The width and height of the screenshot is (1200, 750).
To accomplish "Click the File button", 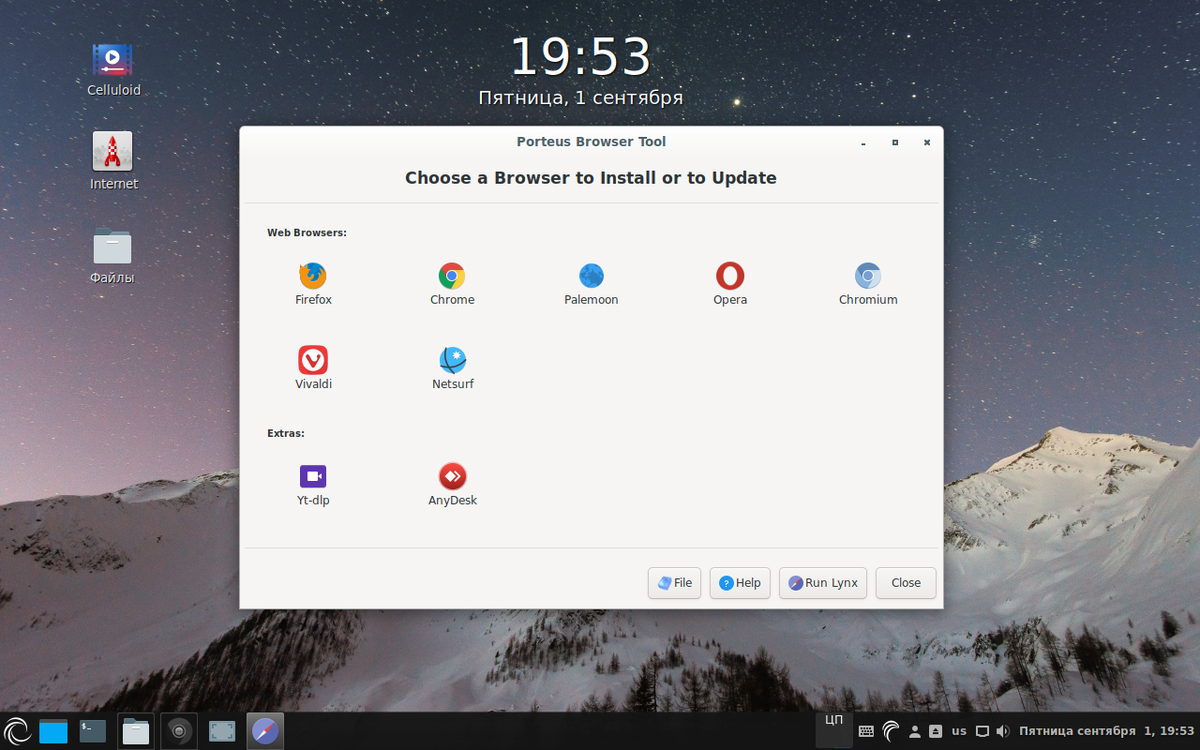I will [674, 583].
